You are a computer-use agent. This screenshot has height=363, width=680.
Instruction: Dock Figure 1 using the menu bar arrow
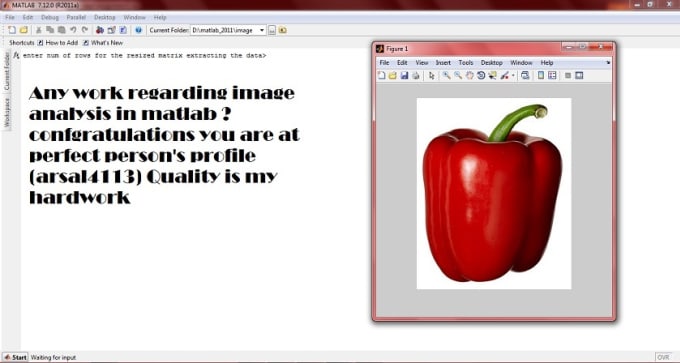[608, 63]
